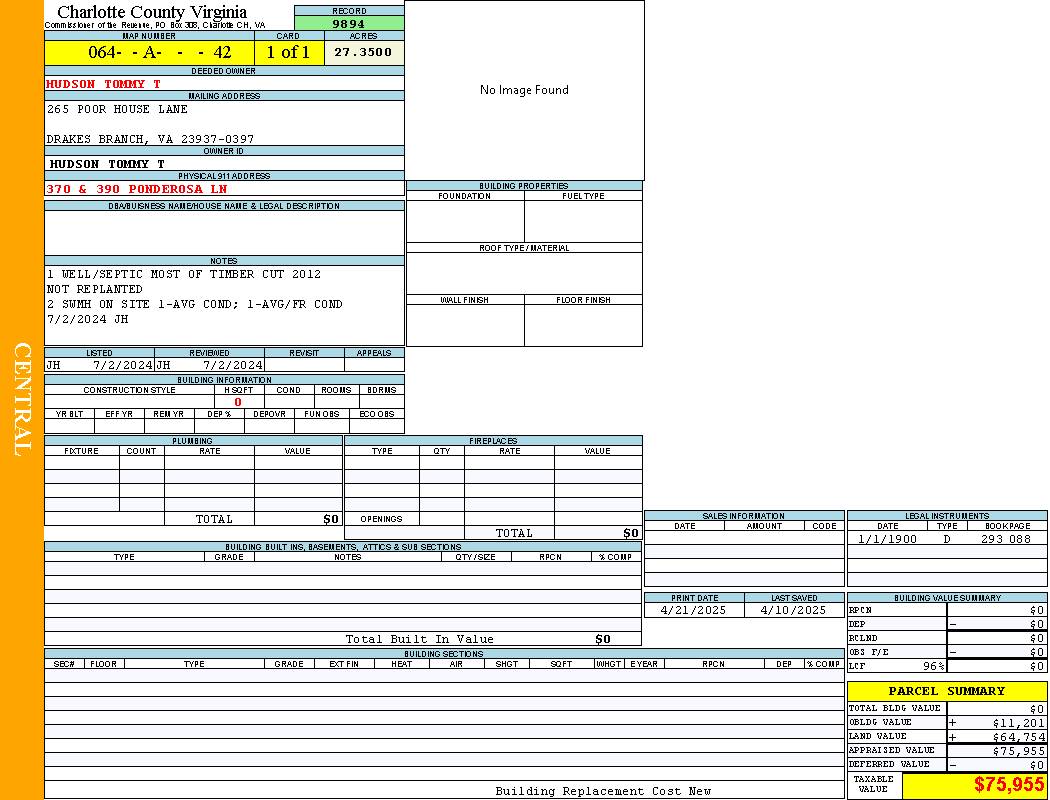Click the 'No Image Found' photo placeholder
The width and height of the screenshot is (1050, 800).
click(524, 90)
